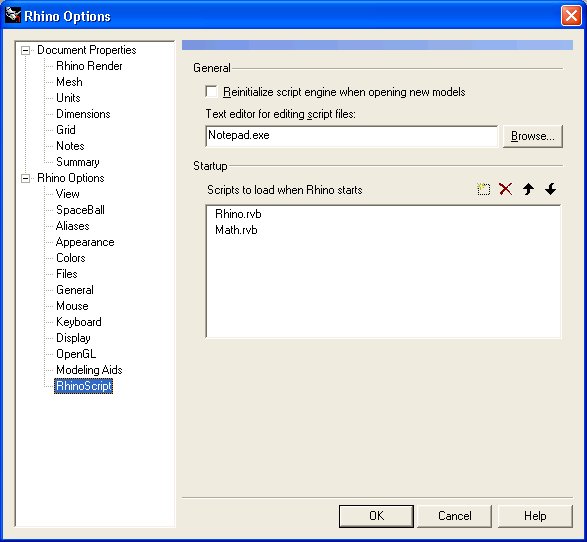Screen dimensions: 587x542
Task: Move script down with the down arrow
Action: click(x=550, y=189)
